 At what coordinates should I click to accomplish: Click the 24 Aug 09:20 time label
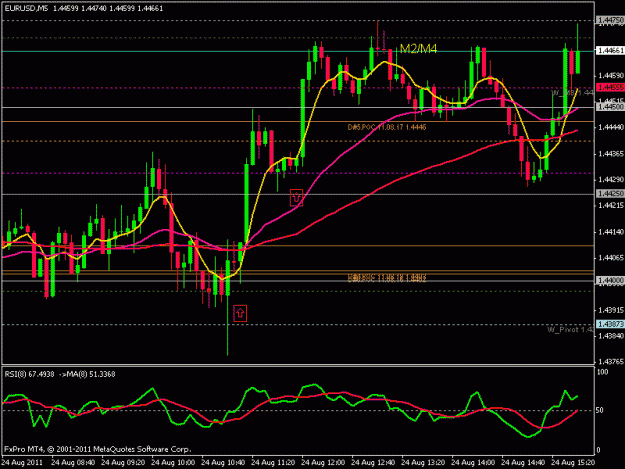(123, 463)
